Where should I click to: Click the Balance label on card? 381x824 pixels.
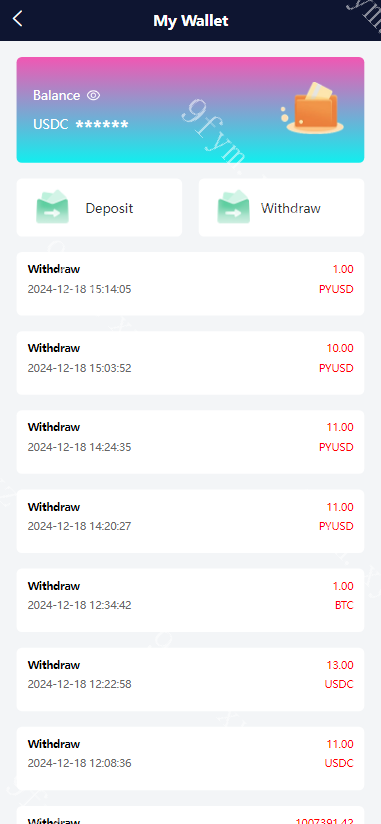click(x=57, y=95)
